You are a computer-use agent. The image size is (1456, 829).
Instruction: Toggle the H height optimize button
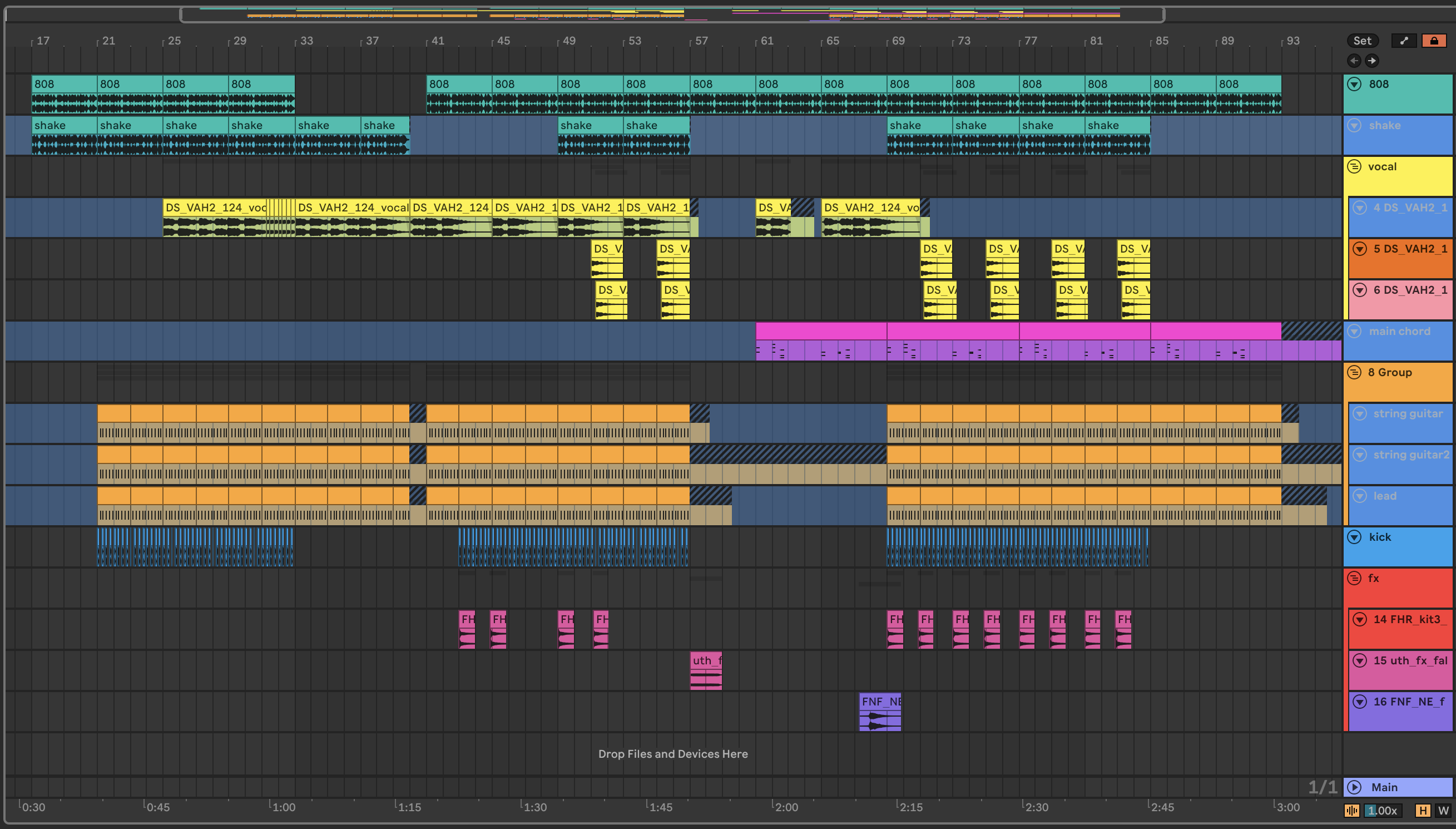pos(1423,810)
